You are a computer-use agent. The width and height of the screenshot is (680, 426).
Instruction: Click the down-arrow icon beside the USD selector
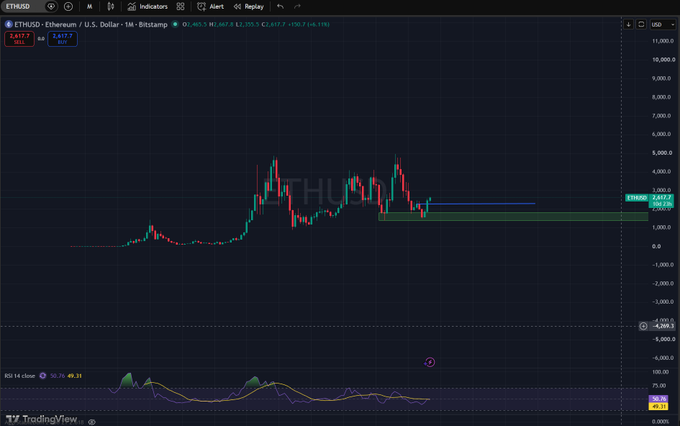pos(628,24)
